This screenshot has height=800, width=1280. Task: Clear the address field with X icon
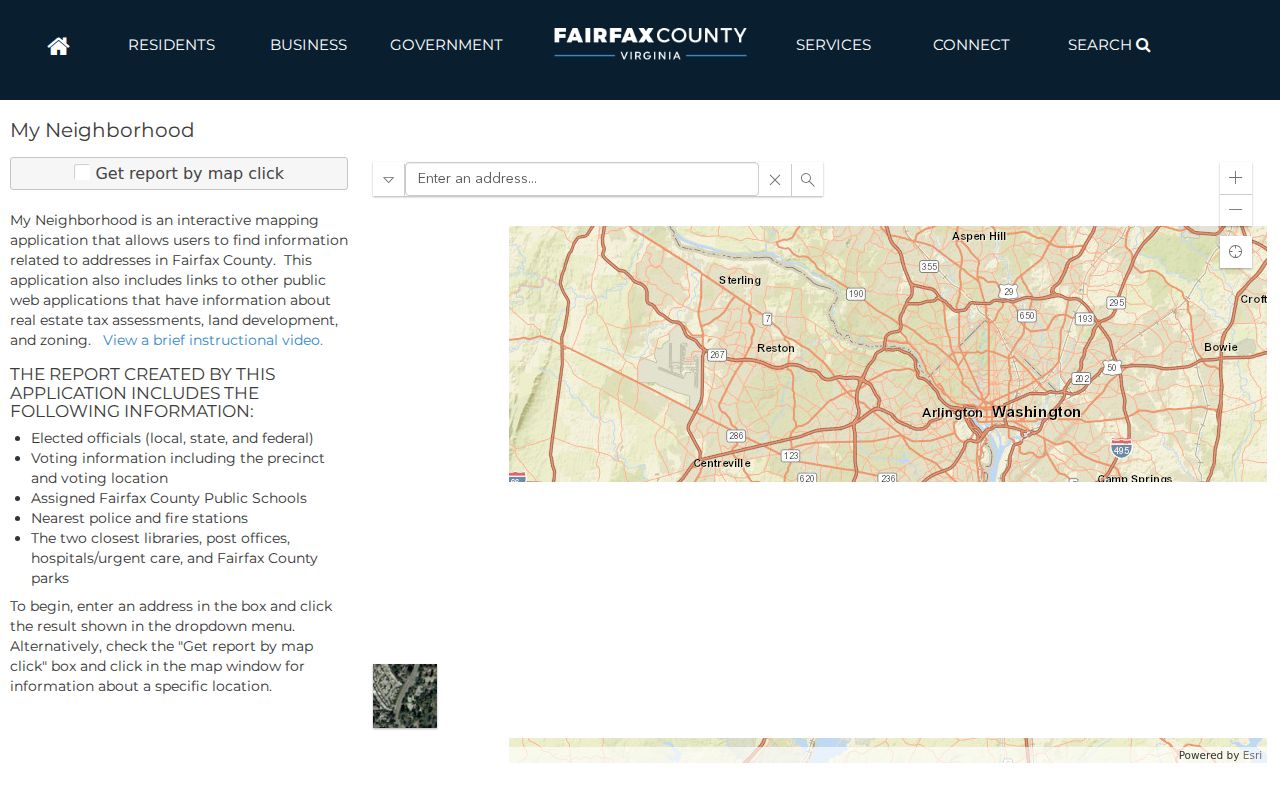[775, 180]
